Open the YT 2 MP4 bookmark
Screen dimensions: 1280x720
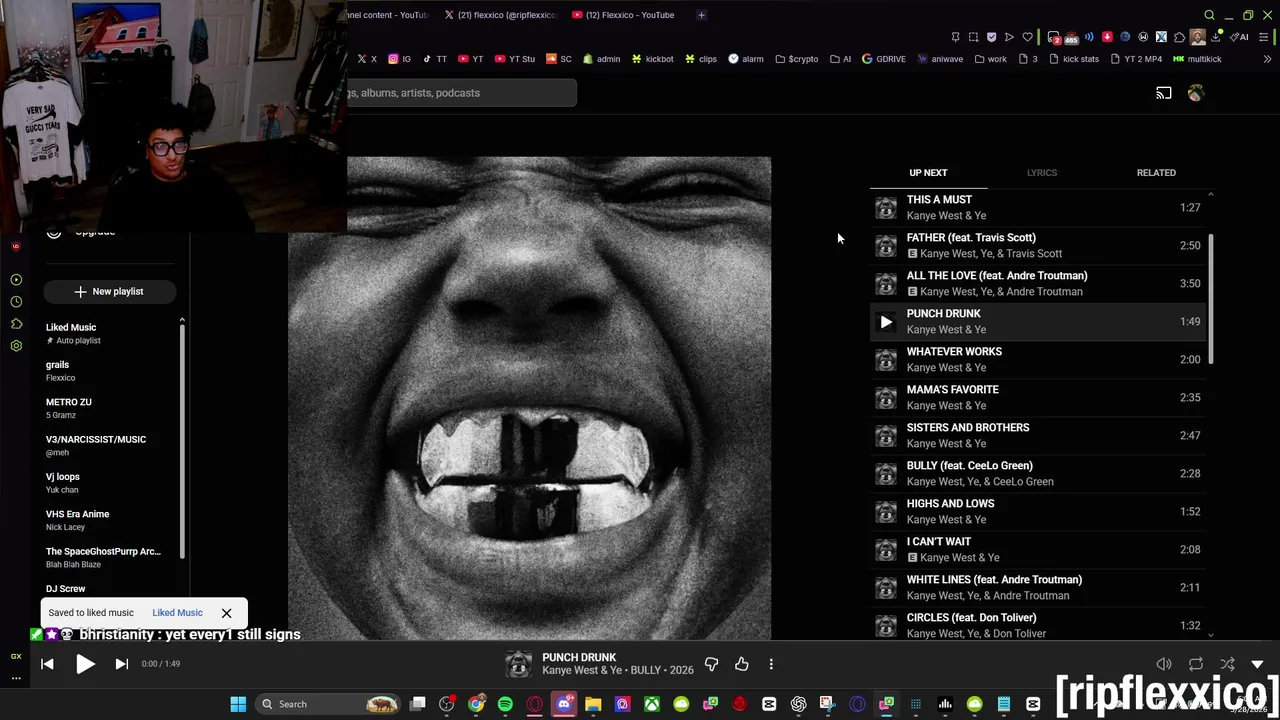[1136, 59]
